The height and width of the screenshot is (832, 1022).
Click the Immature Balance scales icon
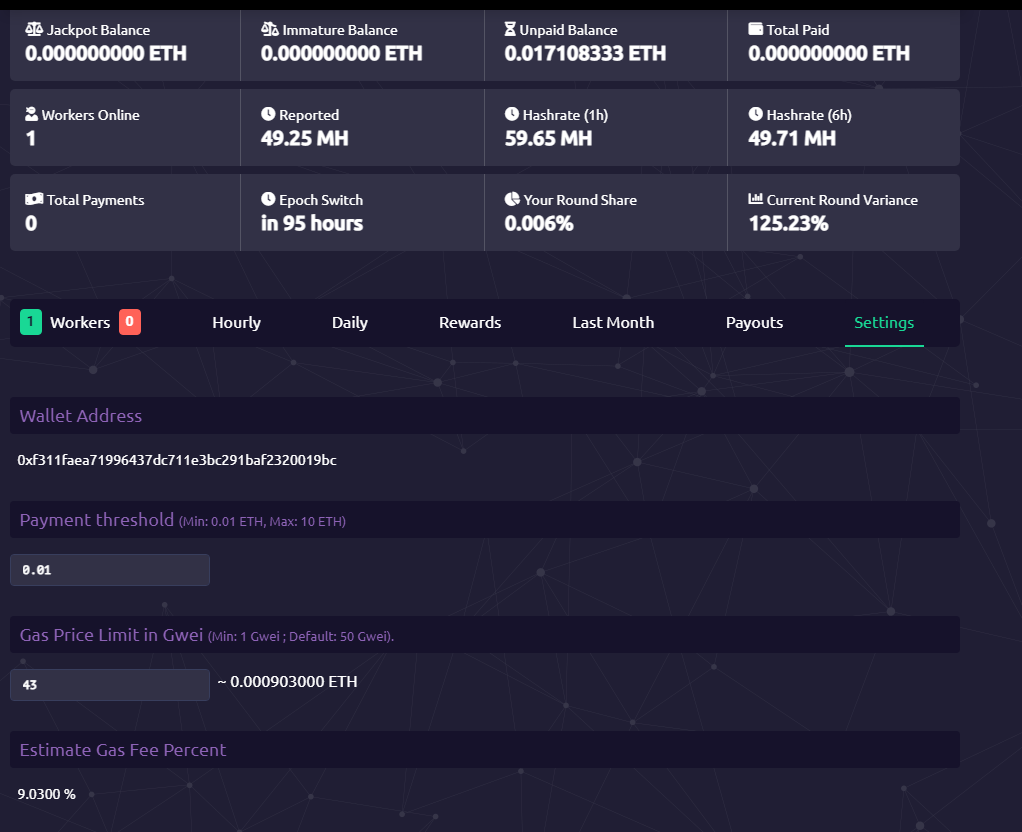tap(270, 30)
